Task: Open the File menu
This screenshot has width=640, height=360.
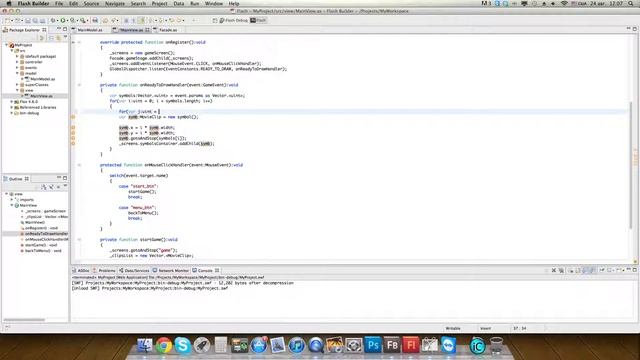Action: tap(59, 4)
